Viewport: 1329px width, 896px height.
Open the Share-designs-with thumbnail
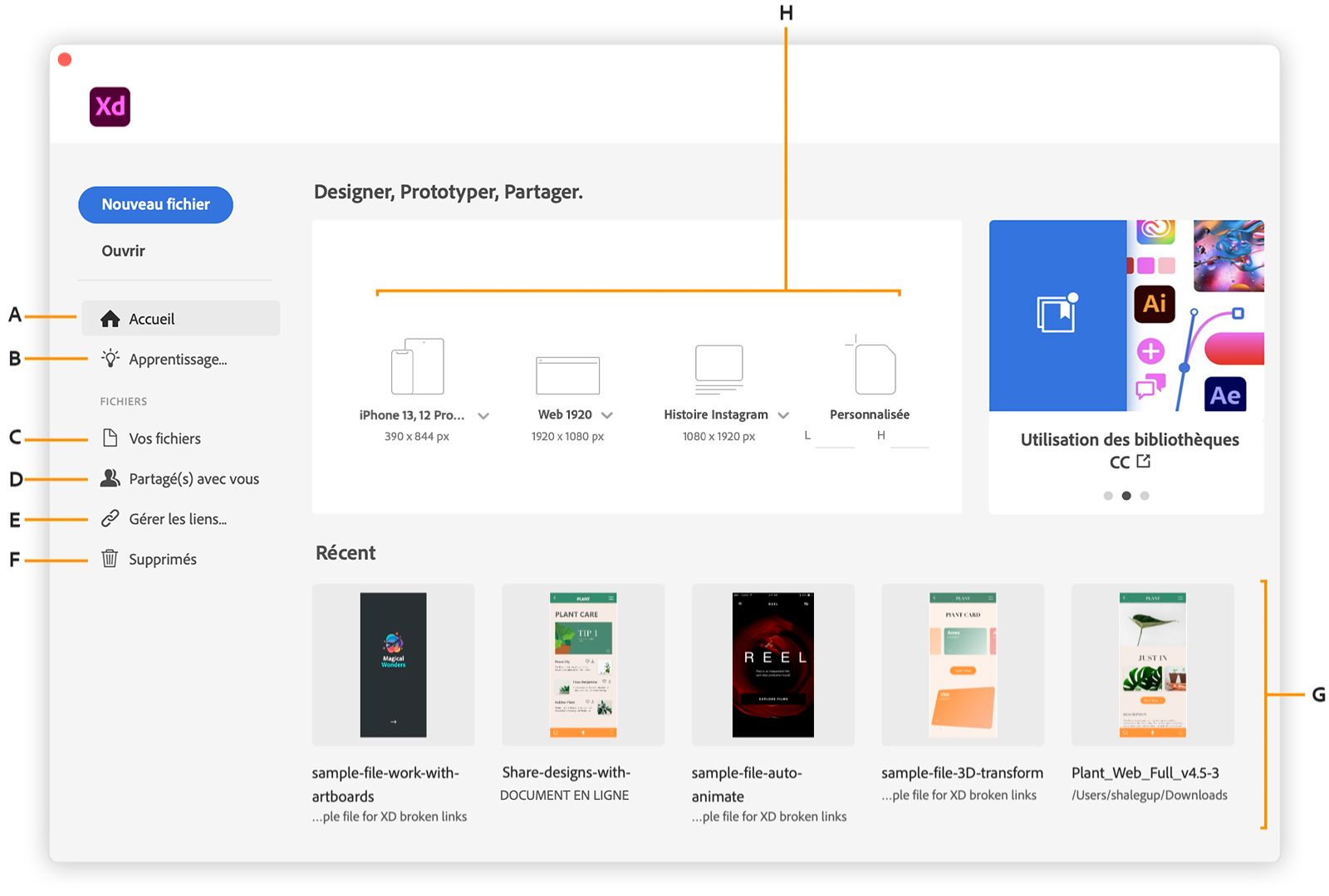583,664
